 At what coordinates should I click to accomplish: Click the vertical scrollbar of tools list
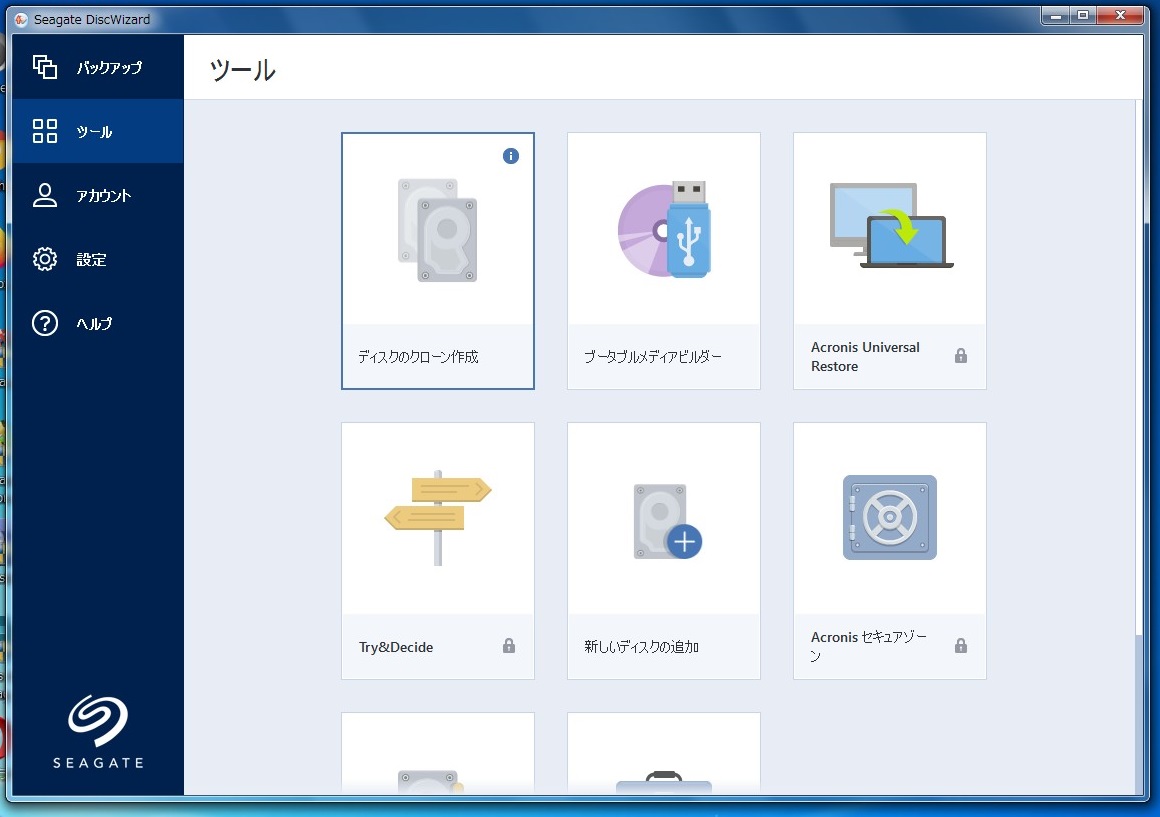click(x=1139, y=447)
